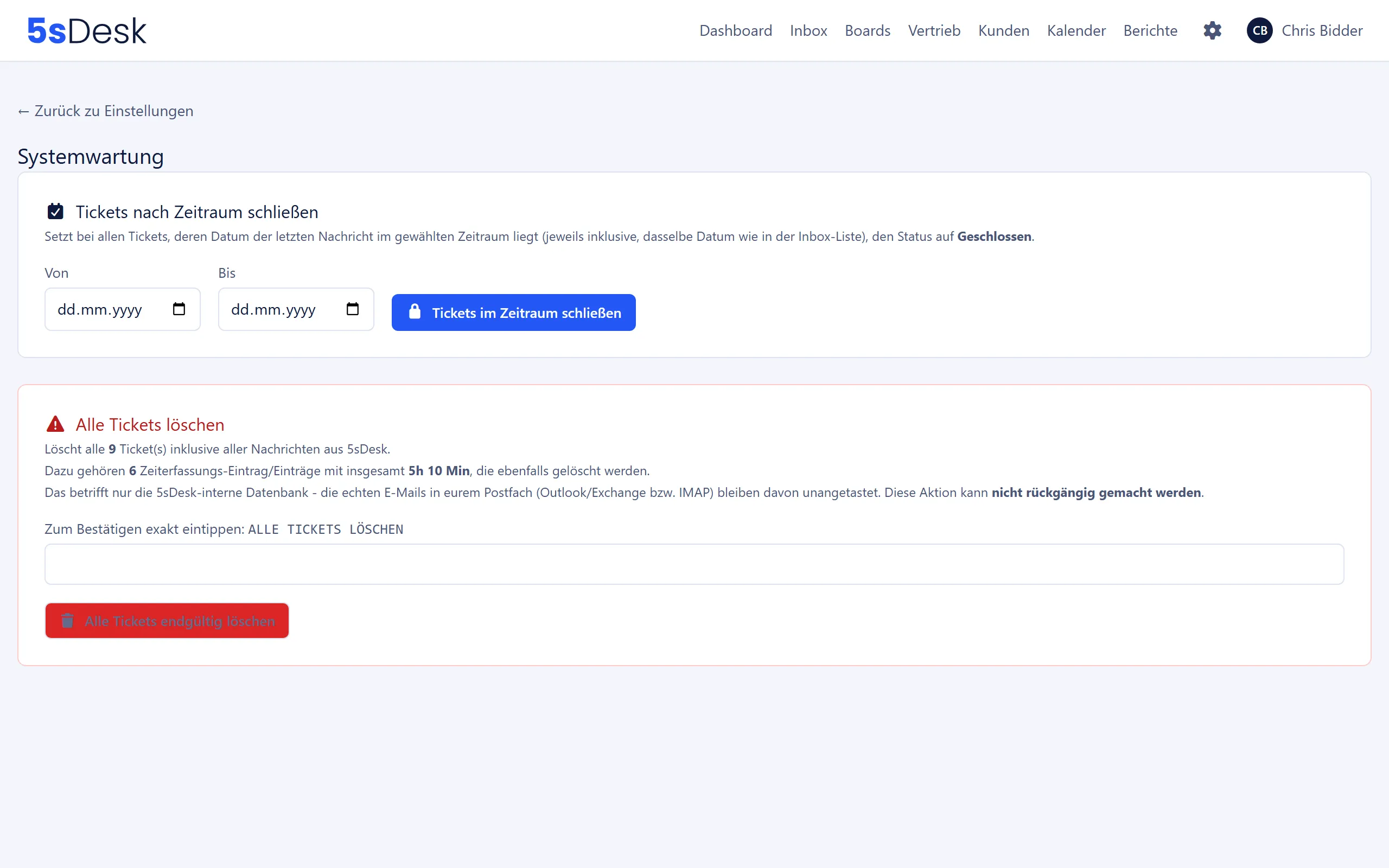The height and width of the screenshot is (868, 1389).
Task: Click Zurück zu Einstellungen link
Action: coord(106,111)
